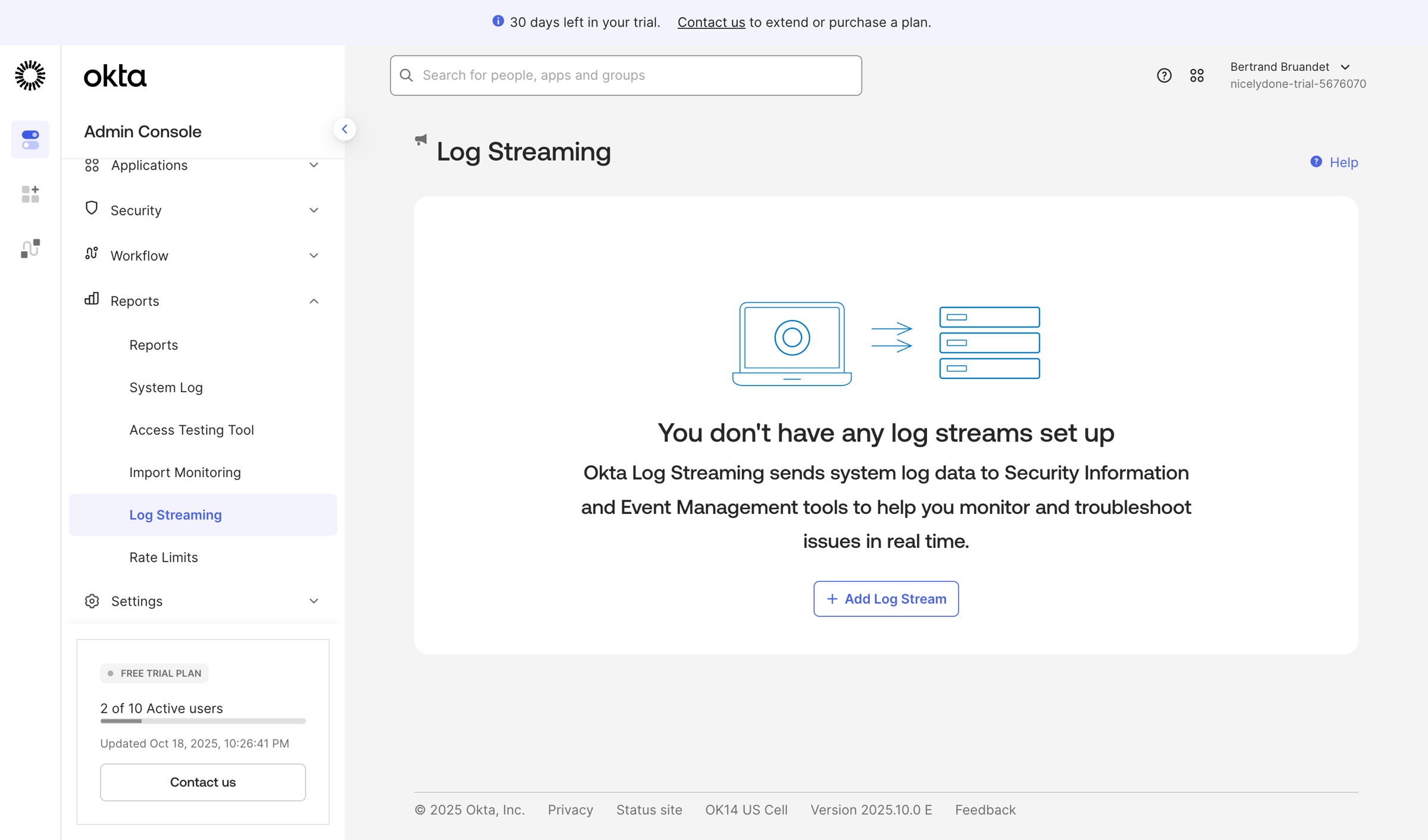Click the Security label in sidebar

[136, 210]
